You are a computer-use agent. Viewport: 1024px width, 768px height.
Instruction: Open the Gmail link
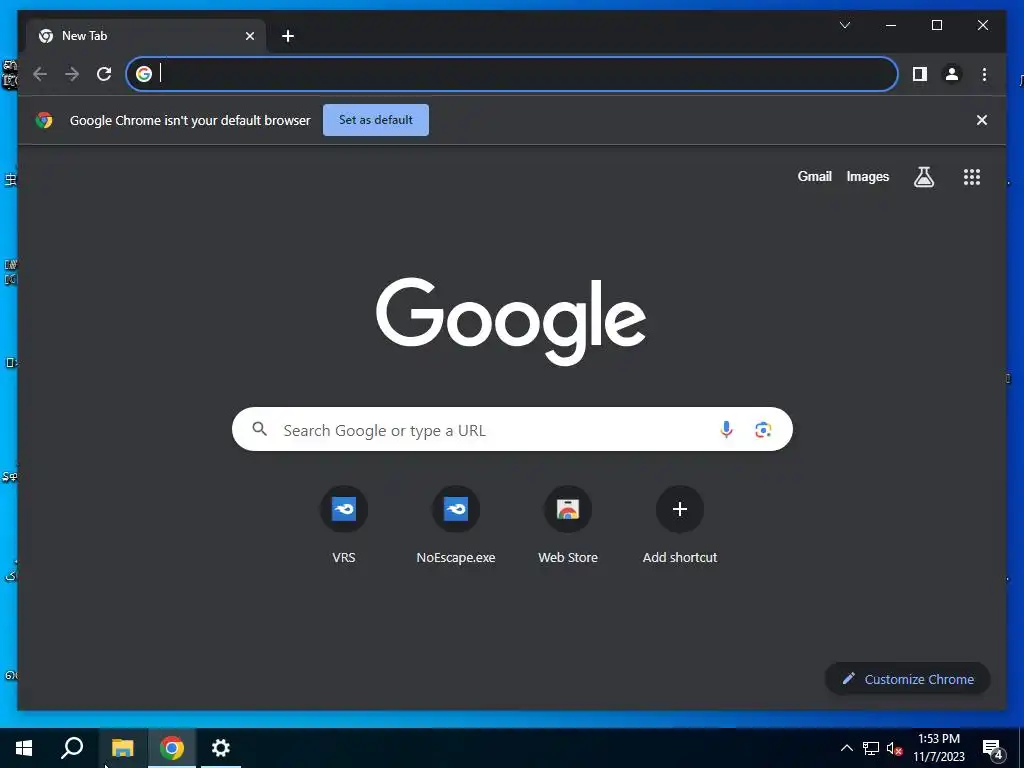(x=814, y=176)
